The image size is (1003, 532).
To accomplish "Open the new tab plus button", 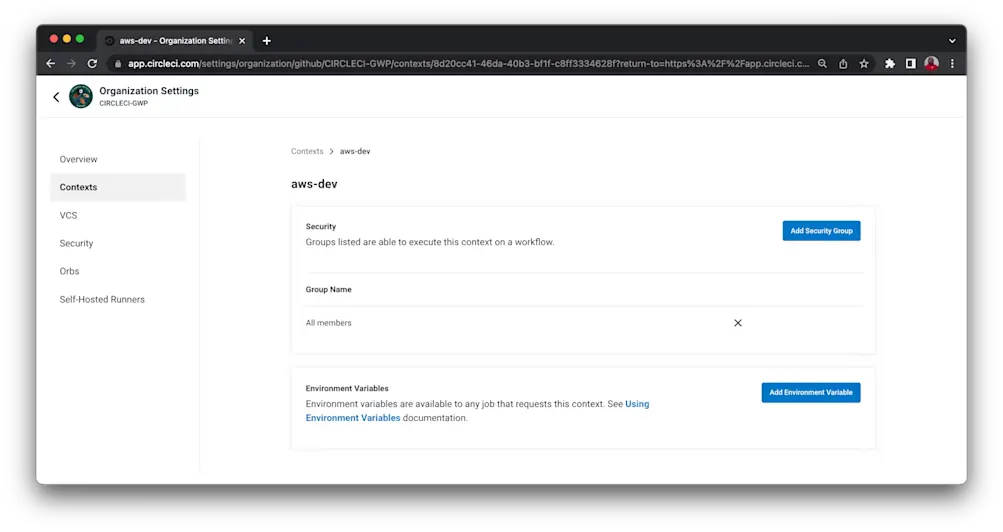I will click(x=267, y=41).
